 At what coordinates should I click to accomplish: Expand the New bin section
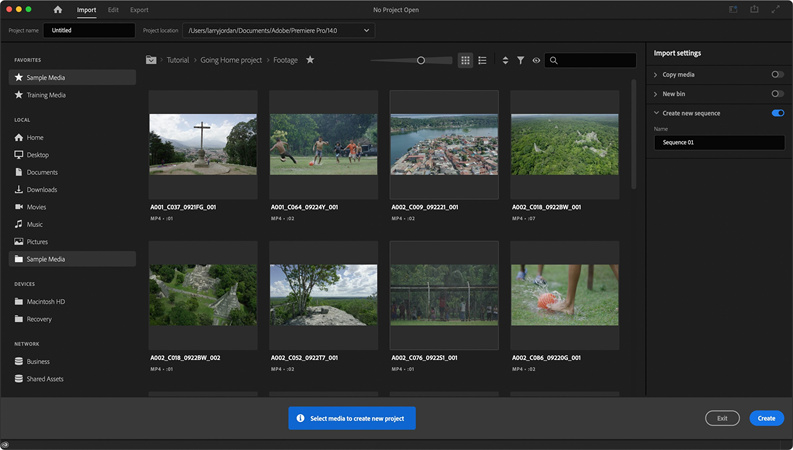point(655,94)
